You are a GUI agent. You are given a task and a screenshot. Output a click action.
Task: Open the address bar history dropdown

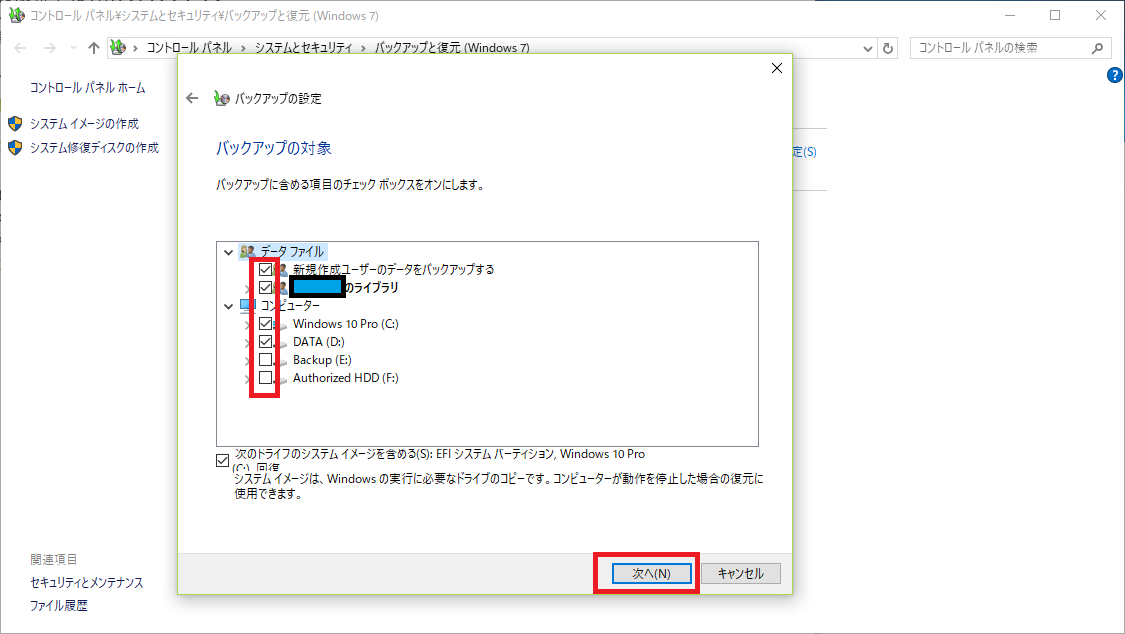click(867, 48)
